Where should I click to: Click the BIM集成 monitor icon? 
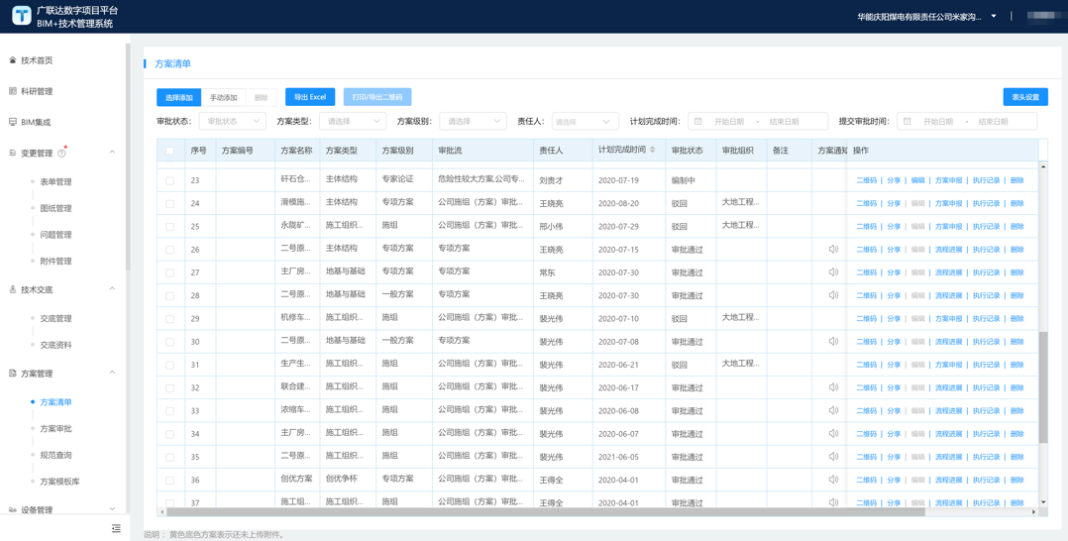pyautogui.click(x=12, y=122)
